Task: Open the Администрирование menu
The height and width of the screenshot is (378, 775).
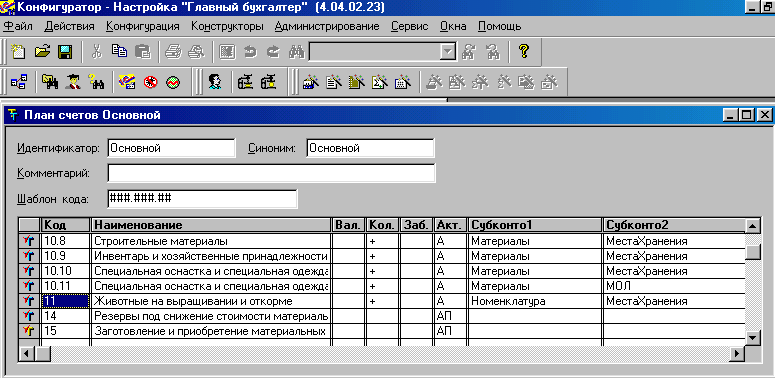Action: 327,26
